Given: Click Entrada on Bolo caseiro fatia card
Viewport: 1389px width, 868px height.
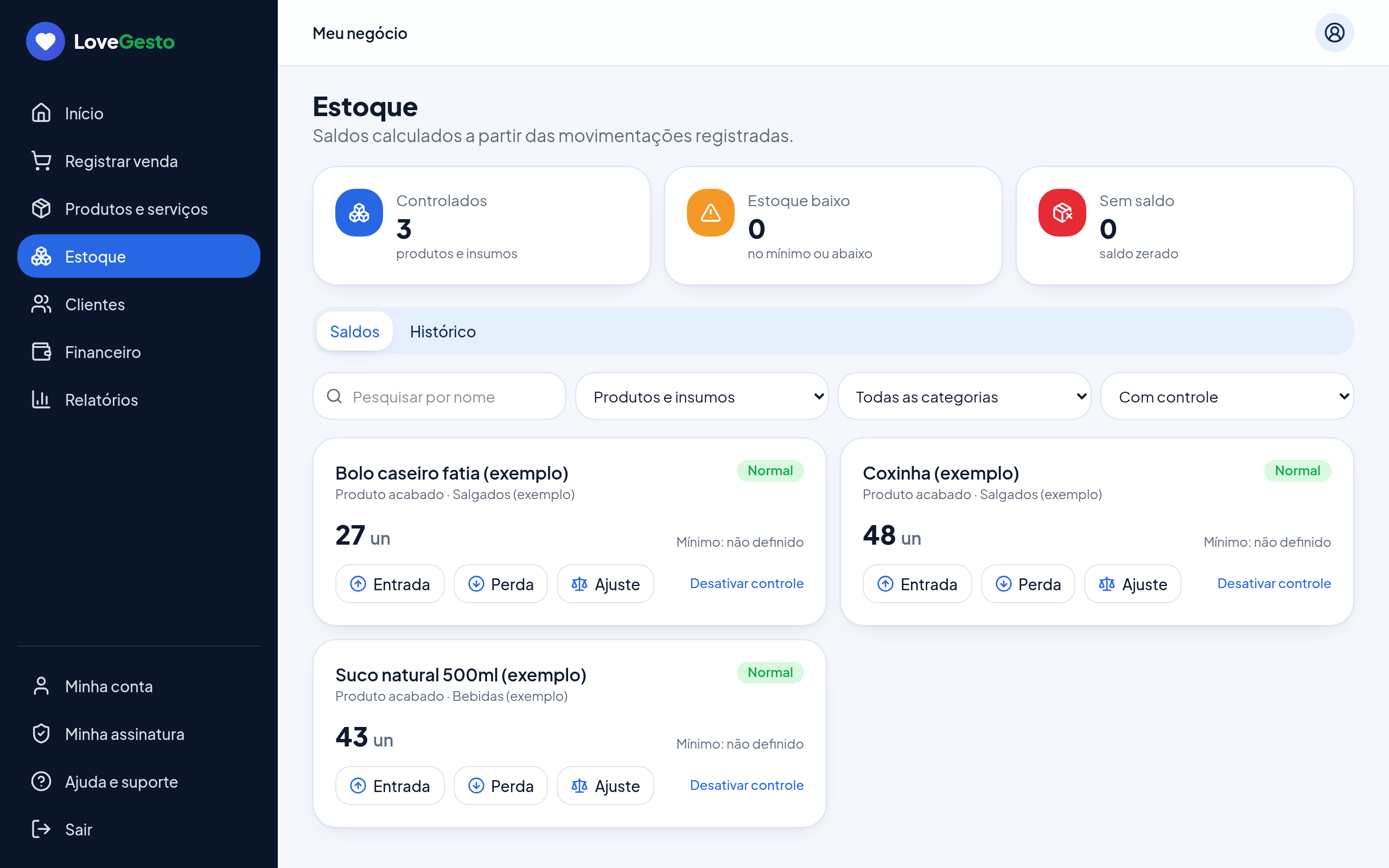Looking at the screenshot, I should [x=390, y=584].
